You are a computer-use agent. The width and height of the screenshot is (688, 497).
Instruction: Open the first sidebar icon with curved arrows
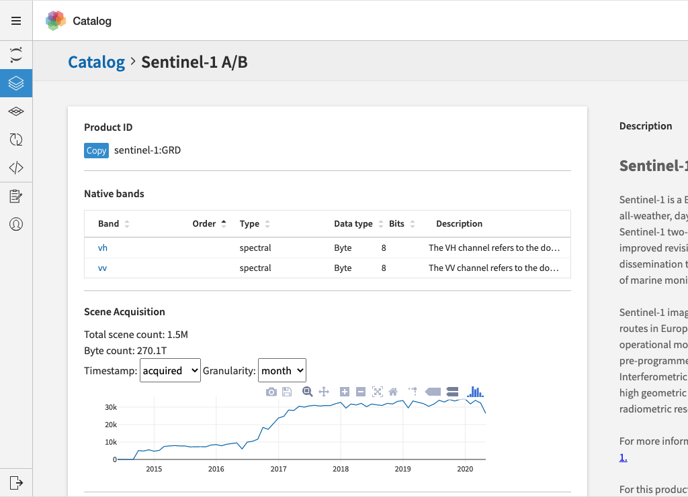click(16, 55)
